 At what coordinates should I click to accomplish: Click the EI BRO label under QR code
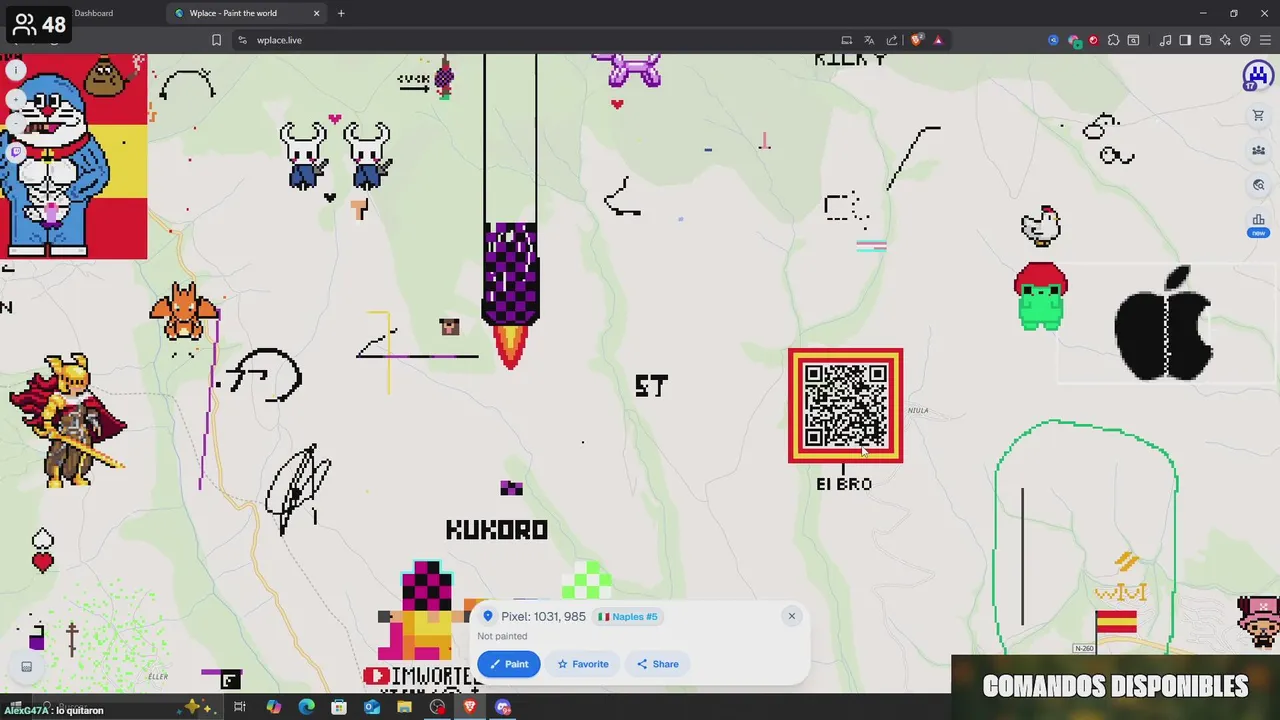tap(844, 484)
